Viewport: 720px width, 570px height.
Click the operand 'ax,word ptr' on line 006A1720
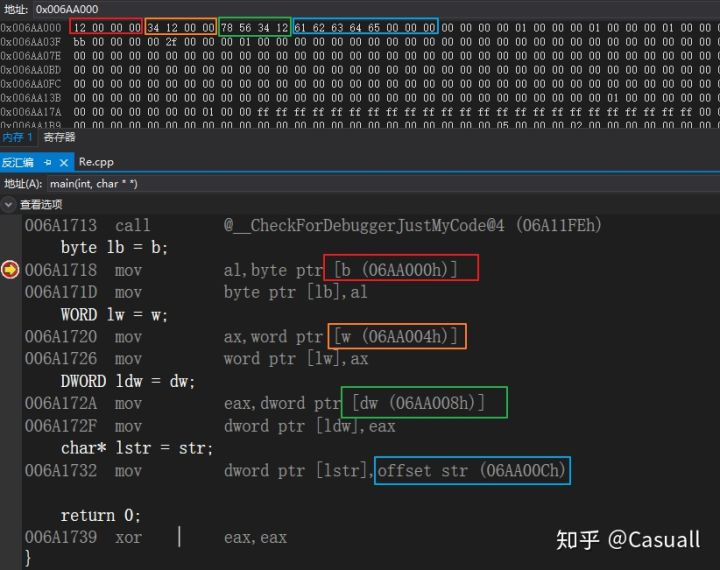(x=273, y=337)
